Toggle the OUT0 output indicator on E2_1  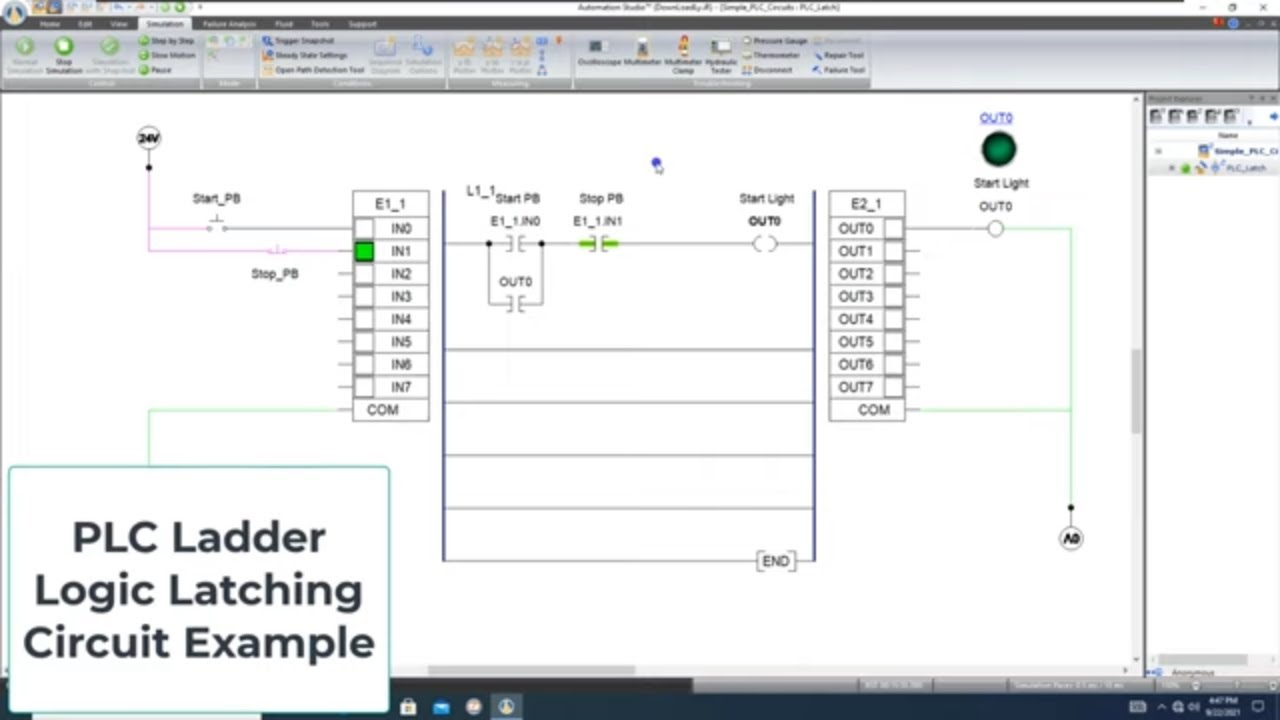point(893,229)
